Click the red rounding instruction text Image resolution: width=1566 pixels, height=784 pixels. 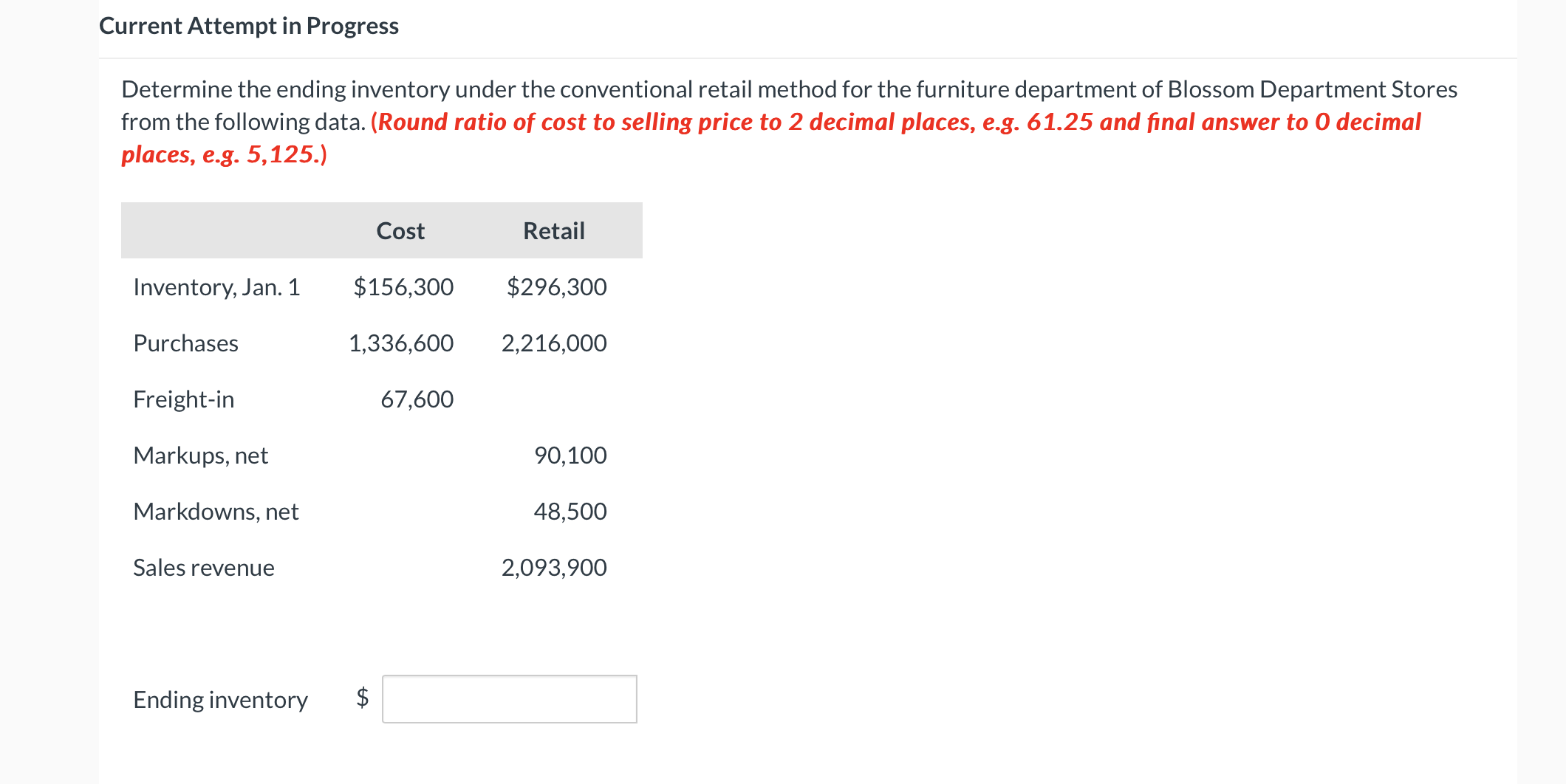894,122
